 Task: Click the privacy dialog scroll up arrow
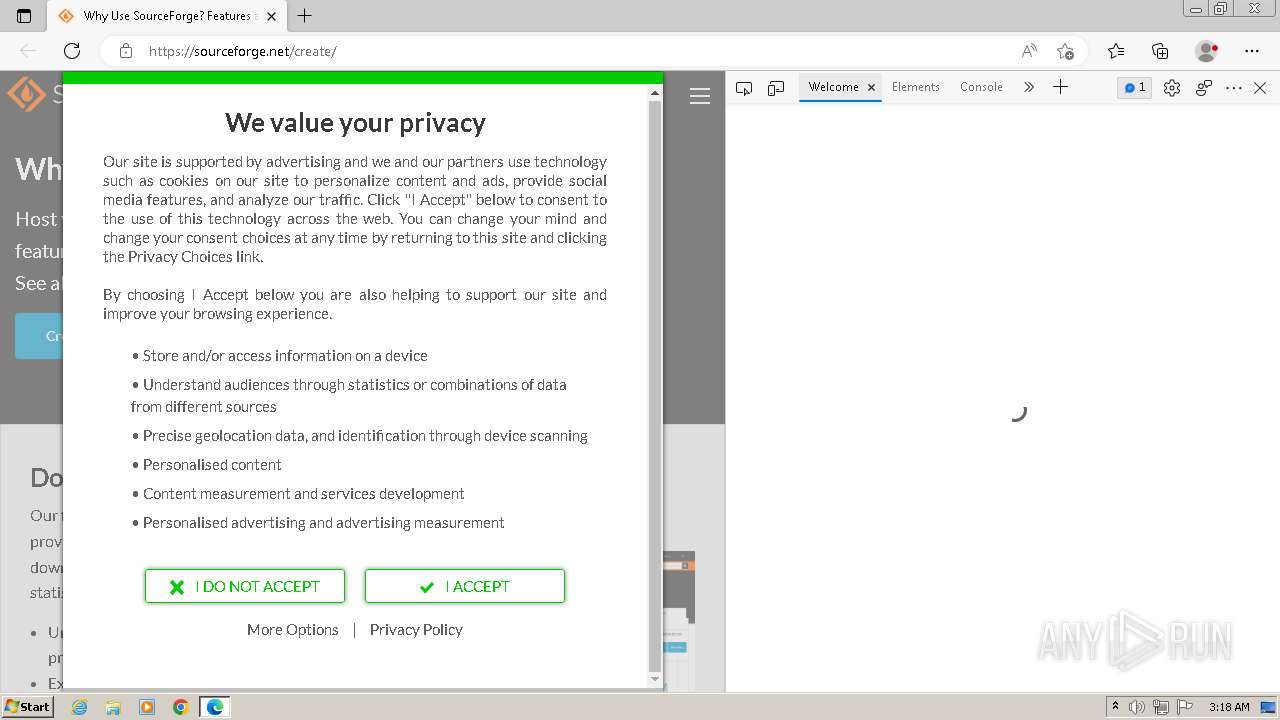pyautogui.click(x=655, y=93)
